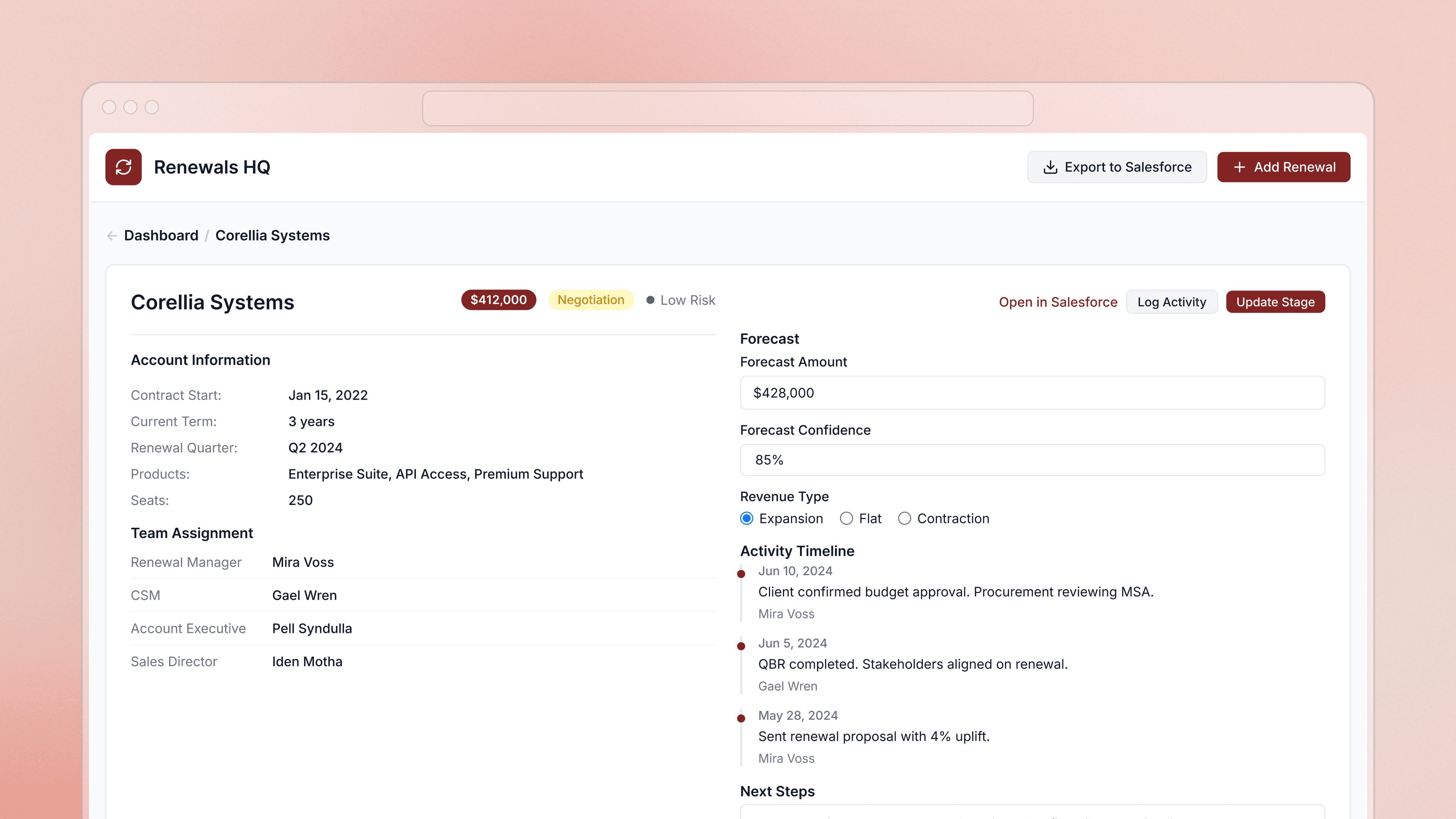Image resolution: width=1456 pixels, height=819 pixels.
Task: Click author Gael Wren under Jun 5 entry
Action: [x=788, y=686]
